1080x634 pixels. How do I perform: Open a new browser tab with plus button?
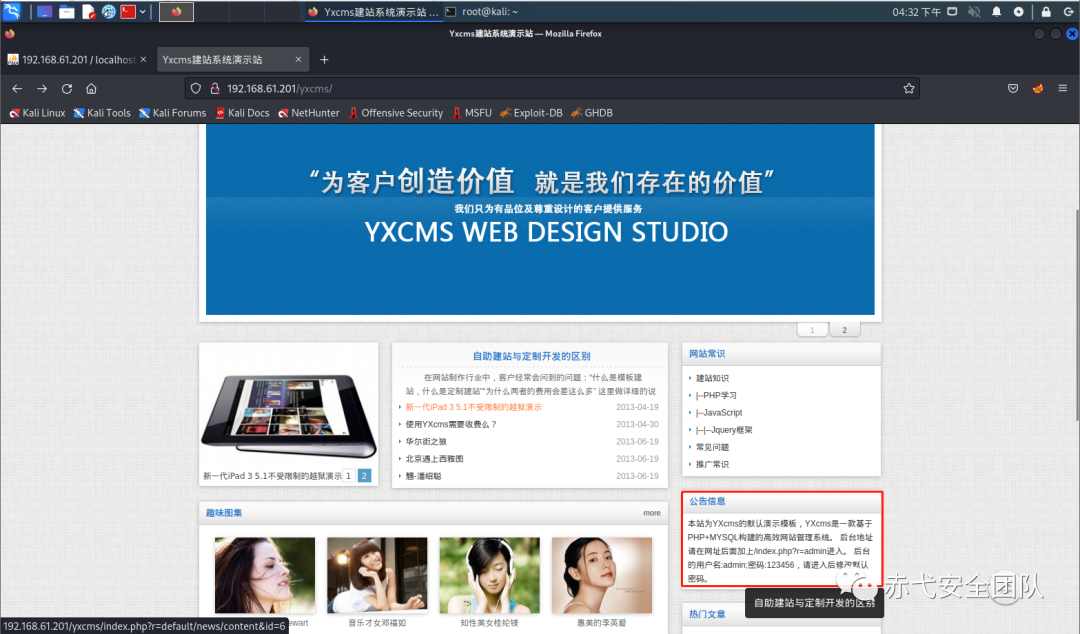point(324,60)
